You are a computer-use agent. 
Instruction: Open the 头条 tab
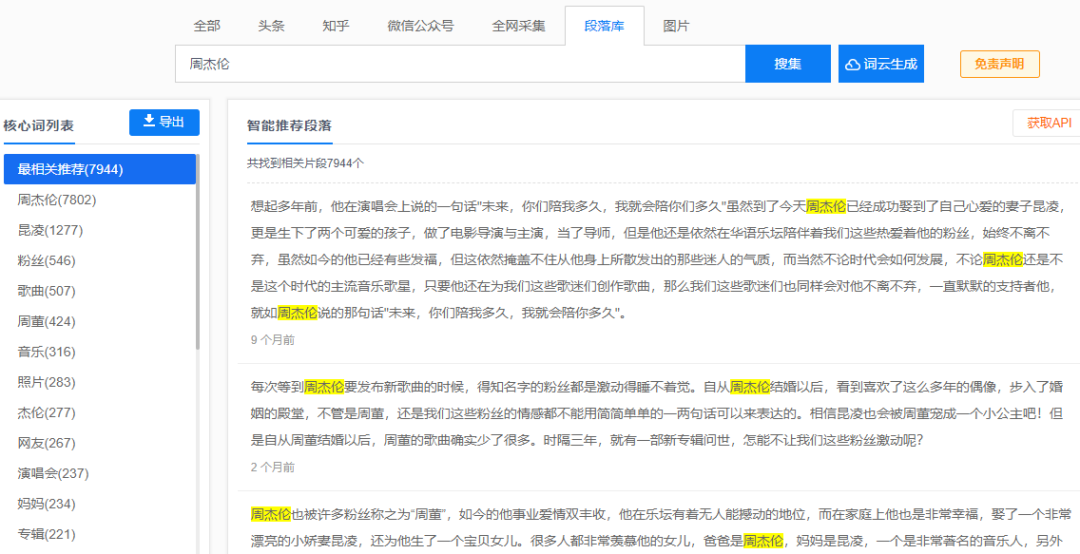point(271,26)
